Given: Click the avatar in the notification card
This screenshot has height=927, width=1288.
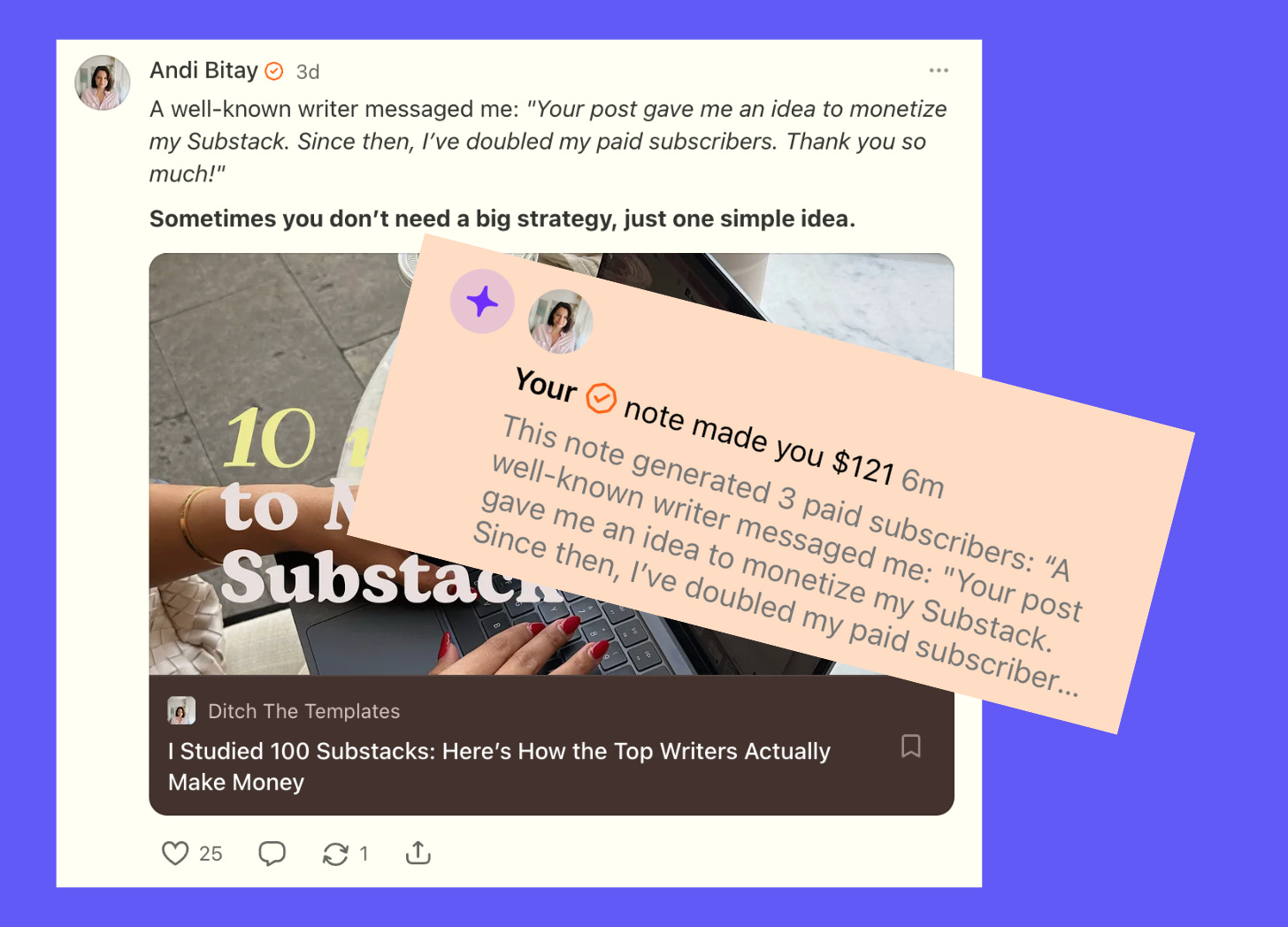Looking at the screenshot, I should (x=561, y=321).
